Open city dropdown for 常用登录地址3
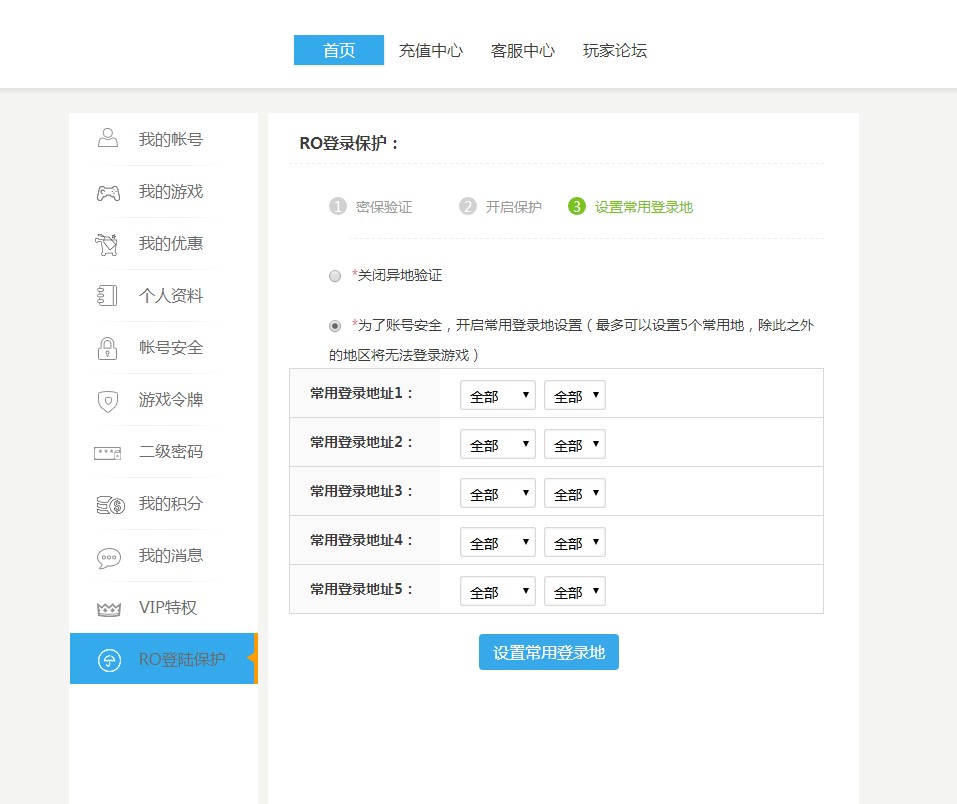 575,493
